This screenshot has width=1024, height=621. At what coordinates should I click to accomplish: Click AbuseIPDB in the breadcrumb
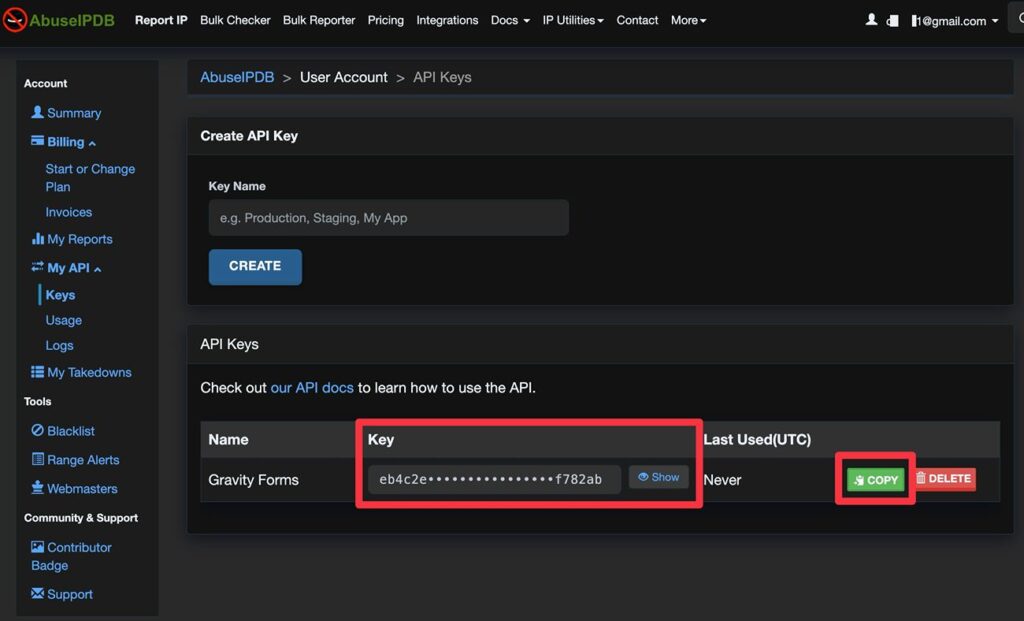237,77
